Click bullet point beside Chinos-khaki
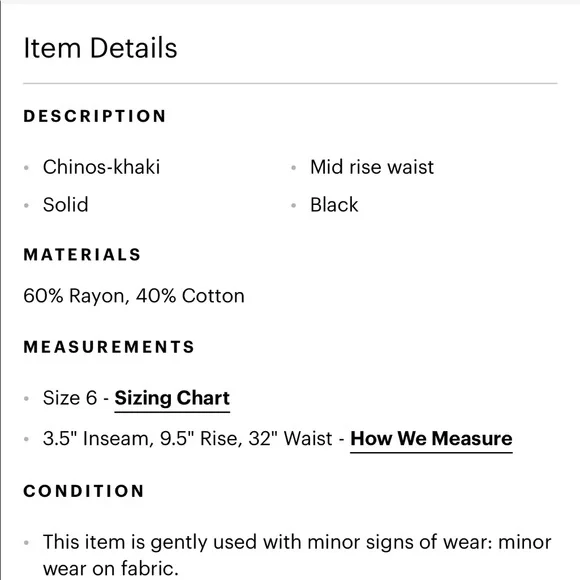This screenshot has height=580, width=580. tap(26, 168)
